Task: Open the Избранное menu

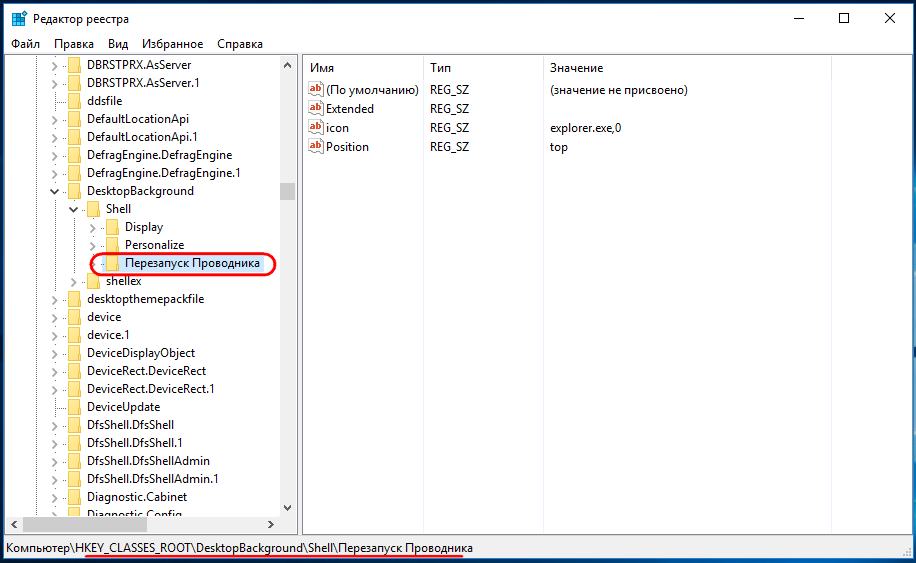Action: coord(172,44)
